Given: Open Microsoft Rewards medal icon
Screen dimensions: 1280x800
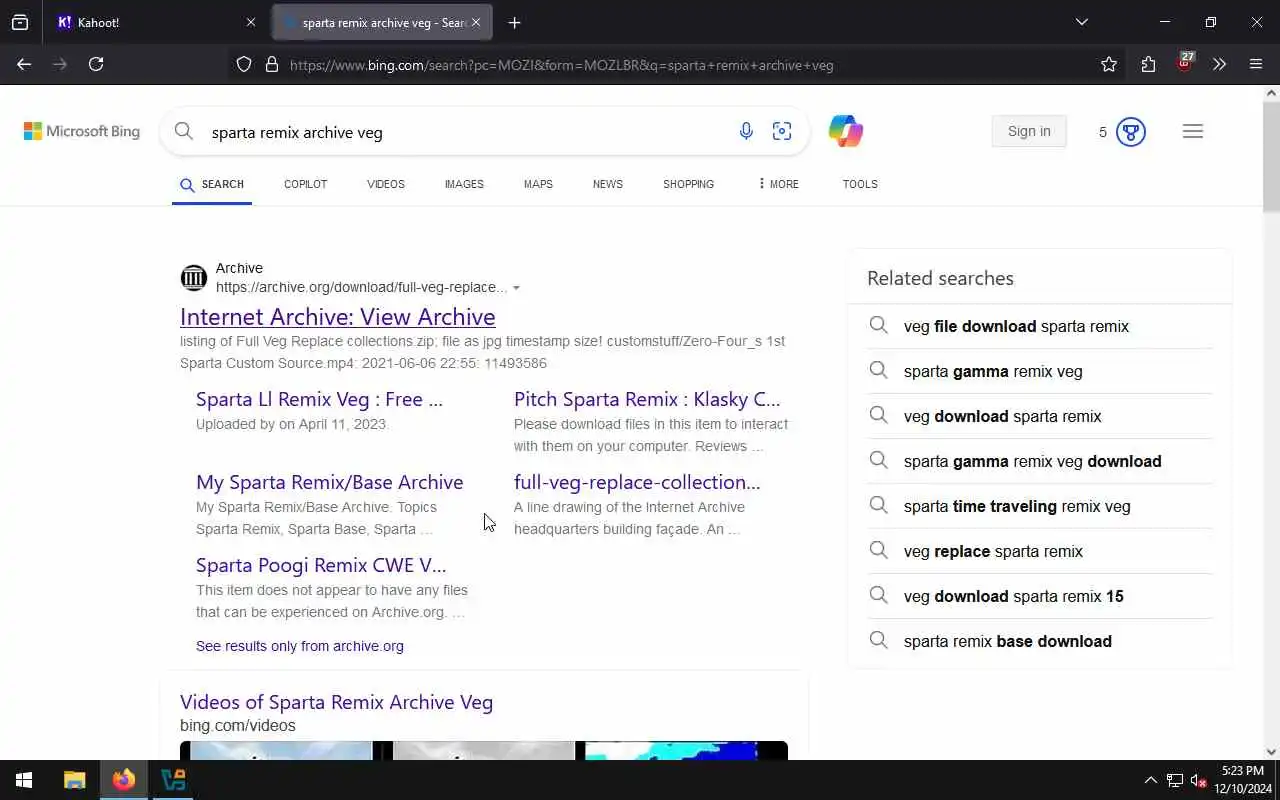Looking at the screenshot, I should click(x=1130, y=132).
